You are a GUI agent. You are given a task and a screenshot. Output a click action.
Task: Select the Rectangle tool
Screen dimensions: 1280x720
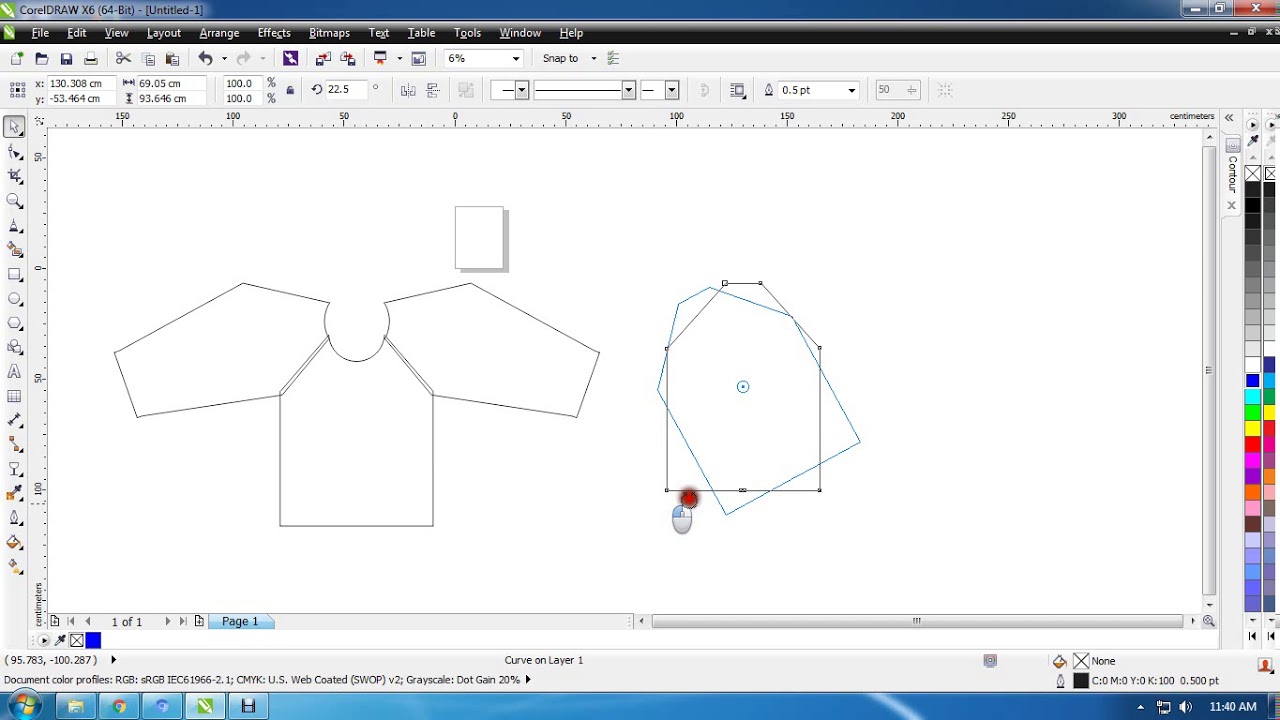[15, 274]
